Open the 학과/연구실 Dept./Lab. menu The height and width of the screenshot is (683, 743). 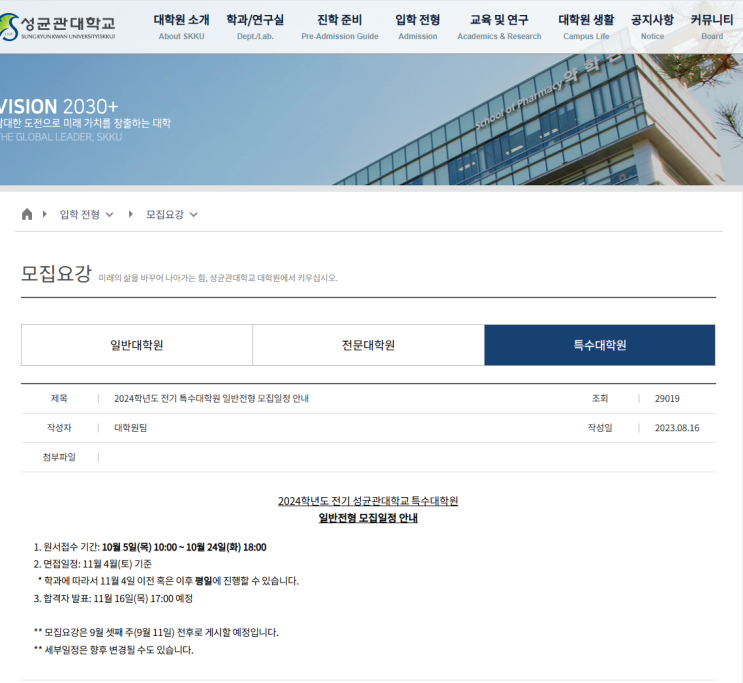click(255, 27)
